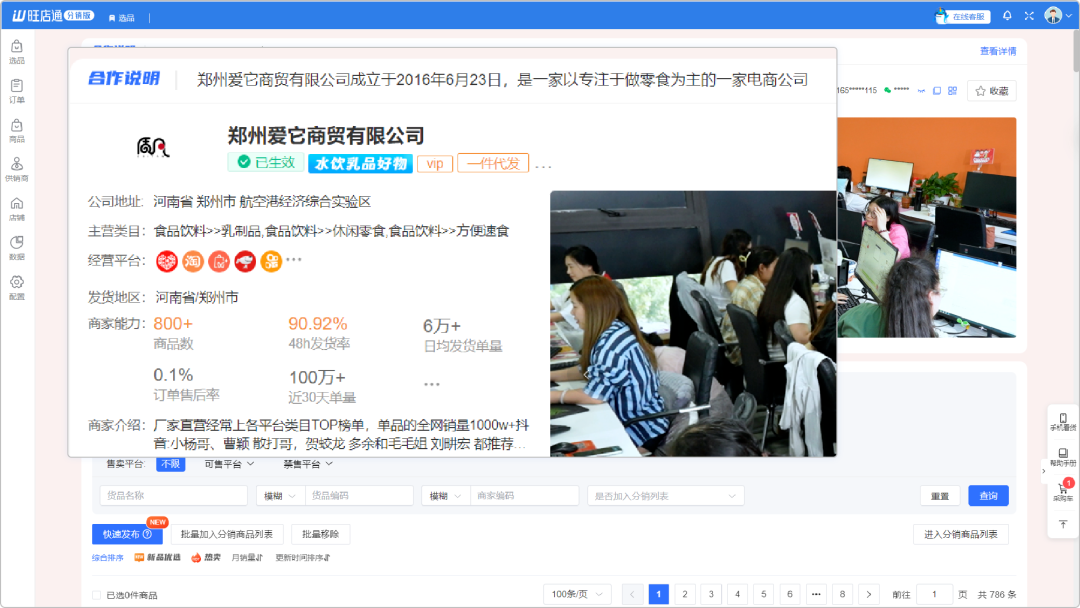Click the company logo in the popup card
The height and width of the screenshot is (608, 1080).
(x=153, y=147)
